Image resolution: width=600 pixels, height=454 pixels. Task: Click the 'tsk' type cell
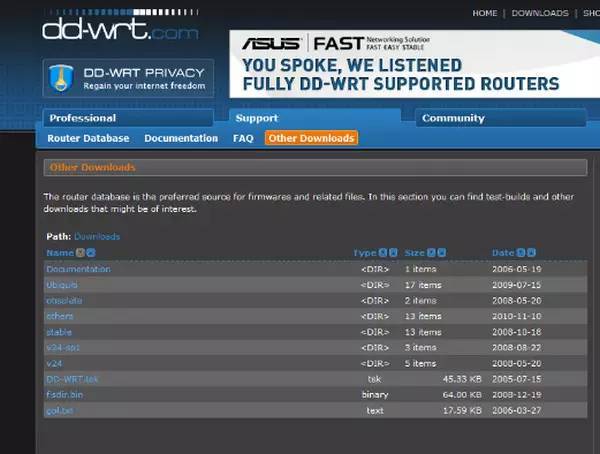pyautogui.click(x=375, y=379)
